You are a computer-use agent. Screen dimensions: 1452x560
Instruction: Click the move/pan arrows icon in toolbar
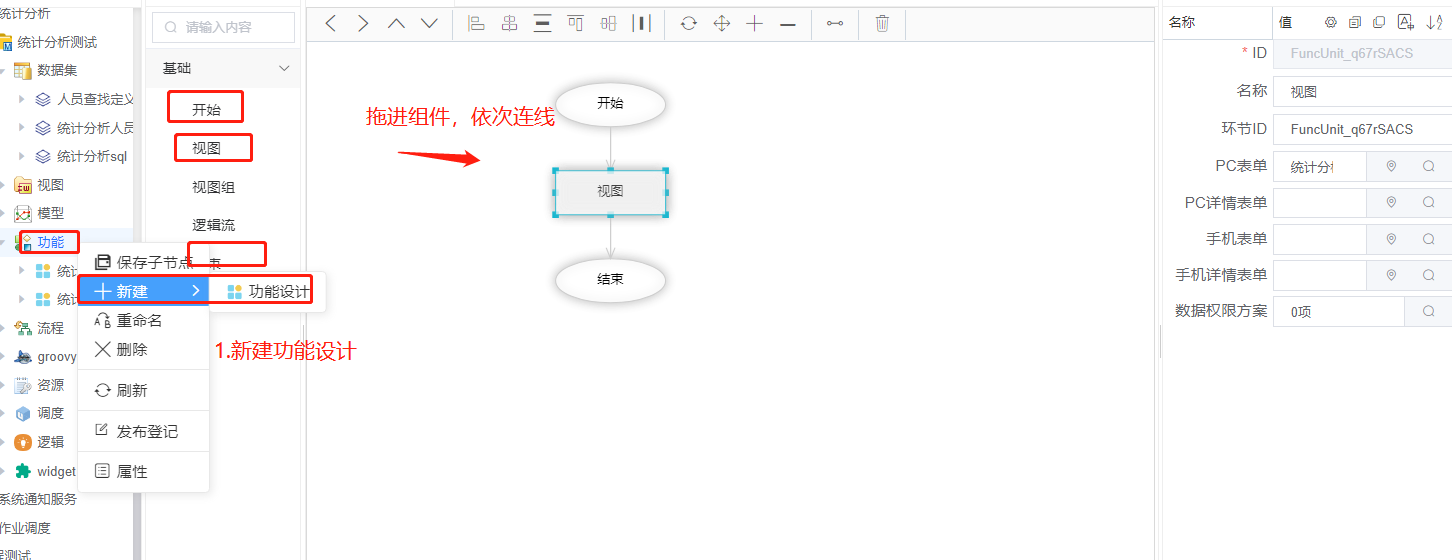pyautogui.click(x=721, y=24)
